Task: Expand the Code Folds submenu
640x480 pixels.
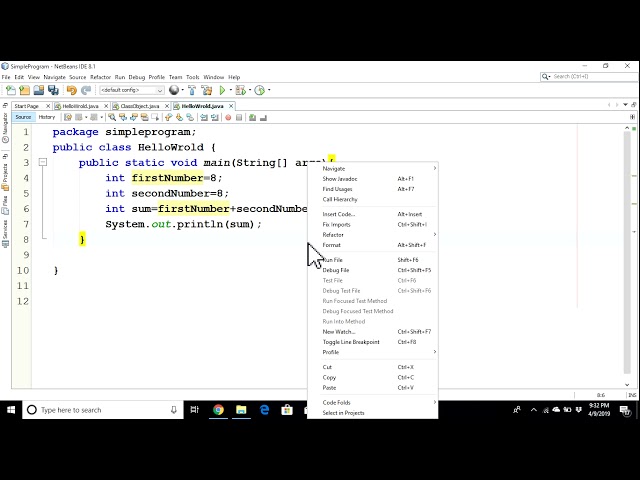Action: 373,402
